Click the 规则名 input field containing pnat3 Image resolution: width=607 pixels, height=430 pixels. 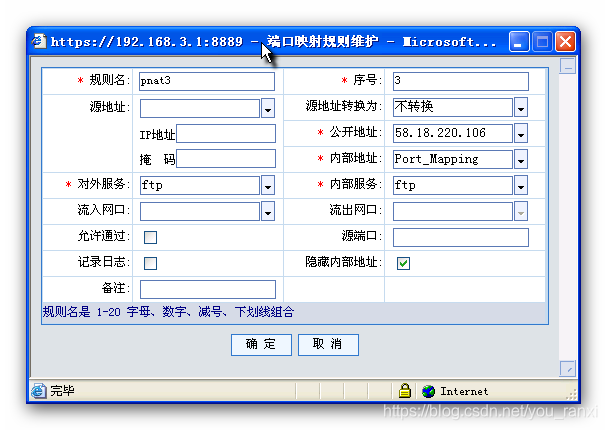pos(207,81)
